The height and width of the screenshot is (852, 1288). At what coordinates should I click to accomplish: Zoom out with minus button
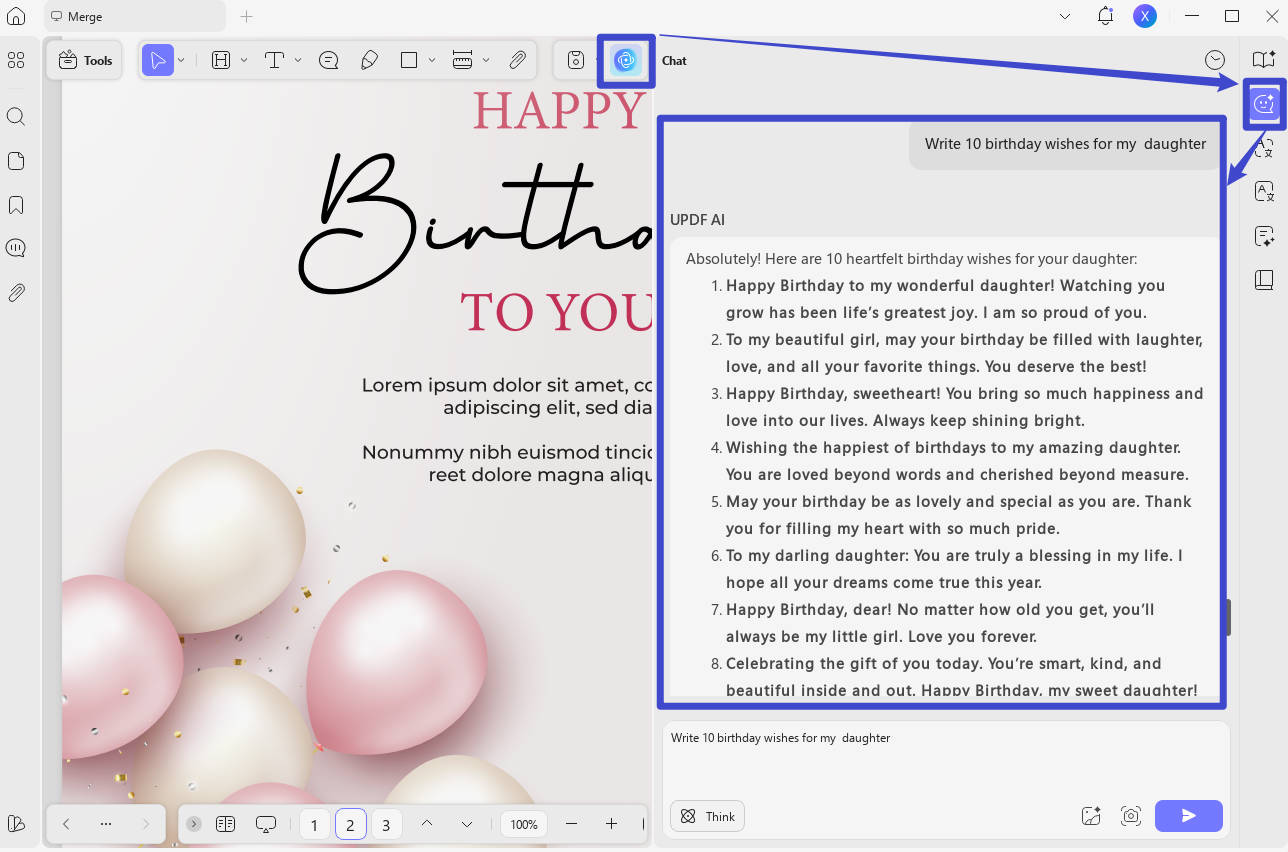571,824
